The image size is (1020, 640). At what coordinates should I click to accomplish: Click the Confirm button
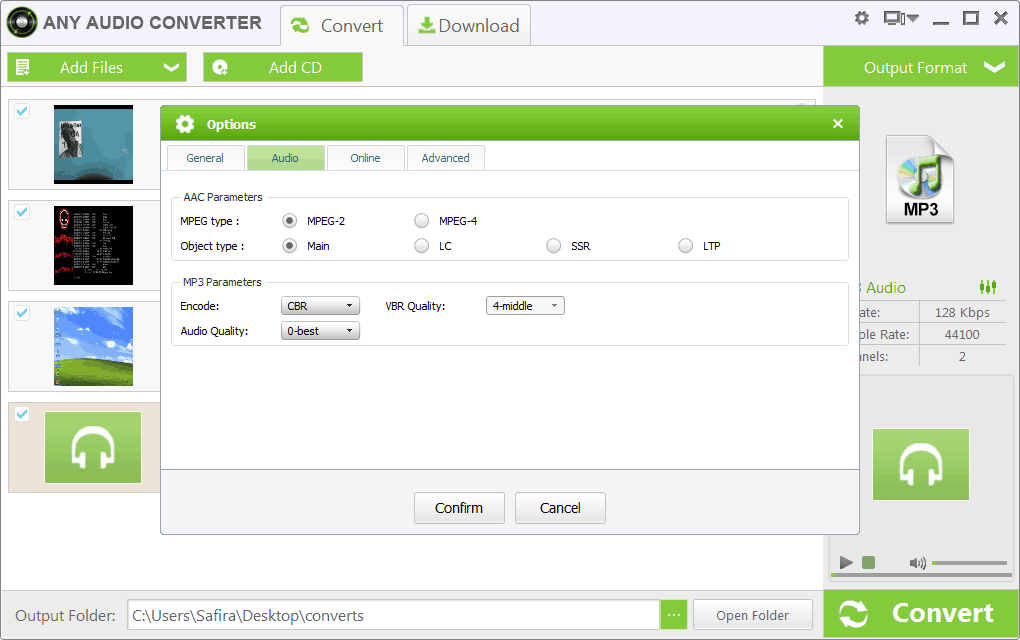pos(459,508)
